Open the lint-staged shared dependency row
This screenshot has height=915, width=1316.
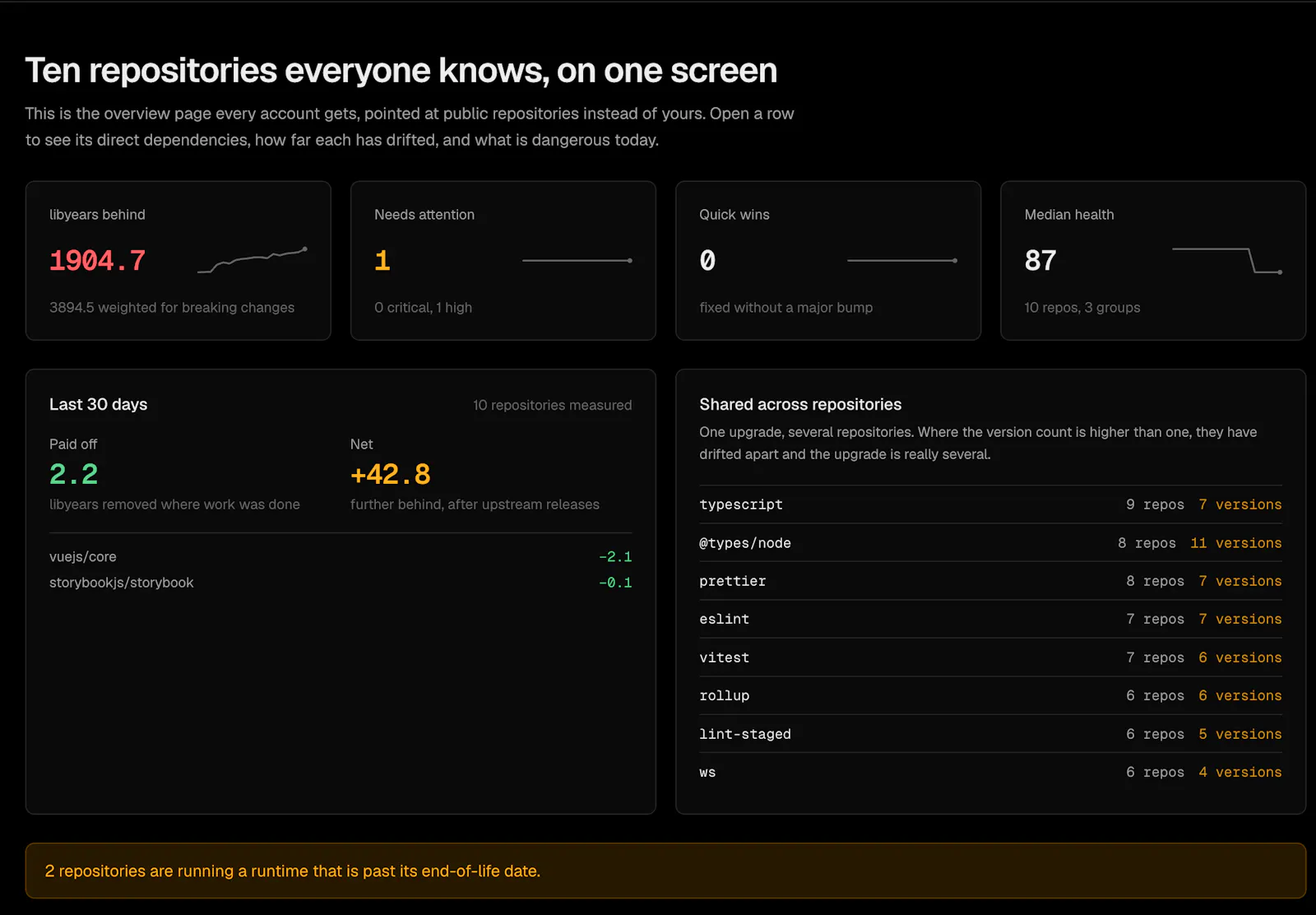pos(990,734)
